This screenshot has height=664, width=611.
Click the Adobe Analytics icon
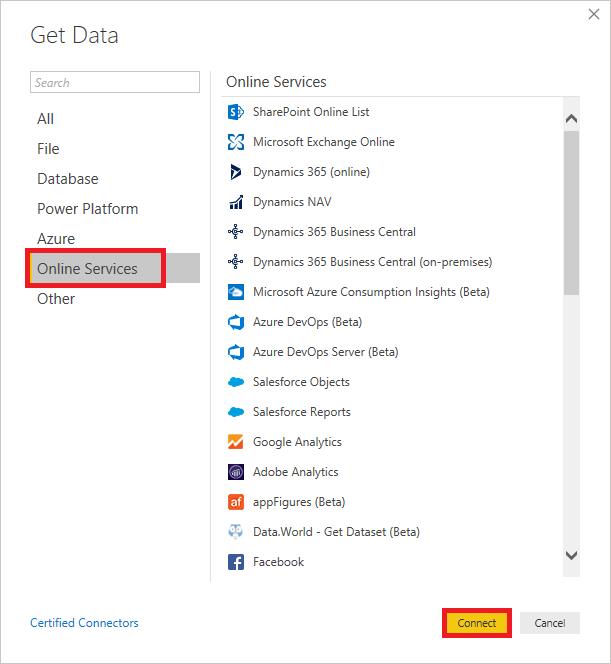tap(235, 472)
